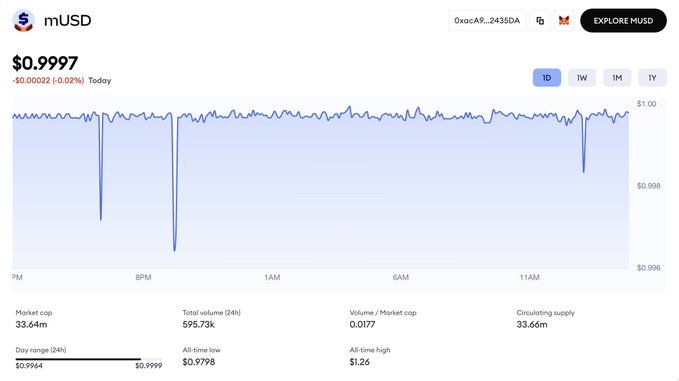Viewport: 679px width, 381px height.
Task: Click the total volume value 595.73k
Action: 198,324
